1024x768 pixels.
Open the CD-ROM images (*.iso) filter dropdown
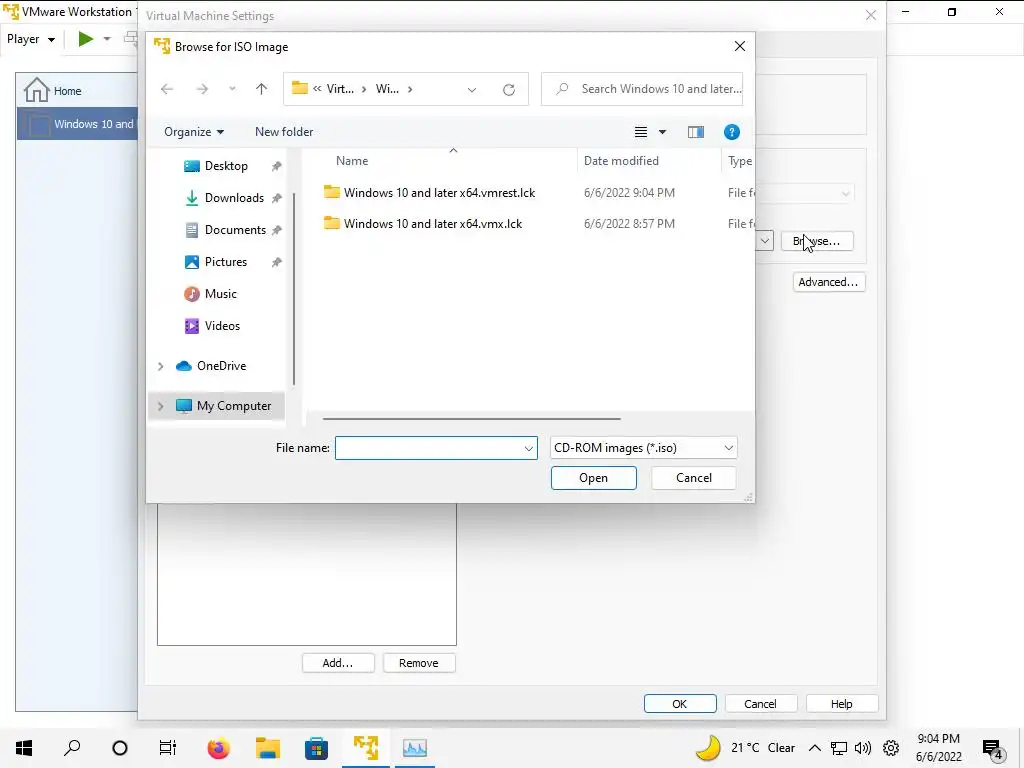click(x=643, y=448)
